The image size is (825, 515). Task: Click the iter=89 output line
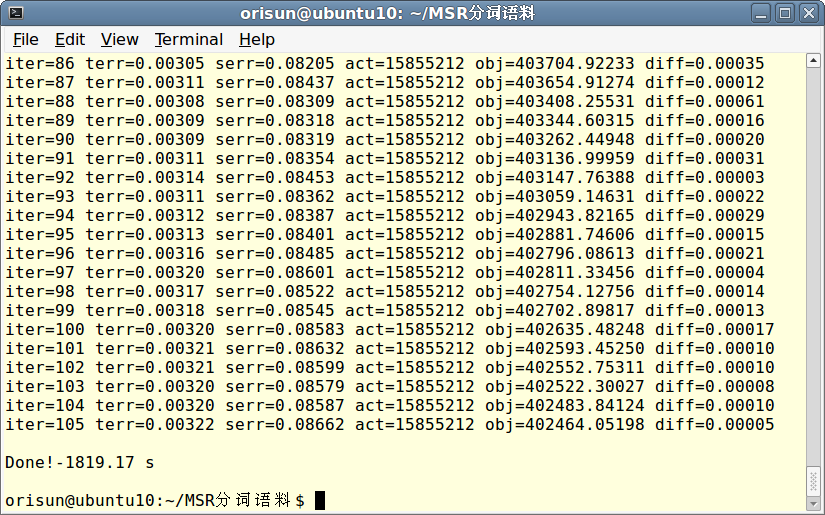click(x=385, y=120)
